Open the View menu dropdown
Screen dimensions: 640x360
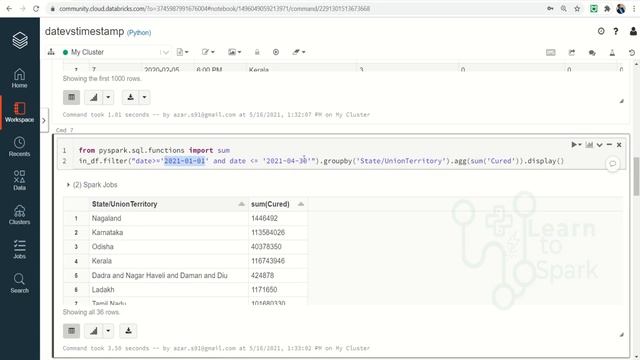235,52
